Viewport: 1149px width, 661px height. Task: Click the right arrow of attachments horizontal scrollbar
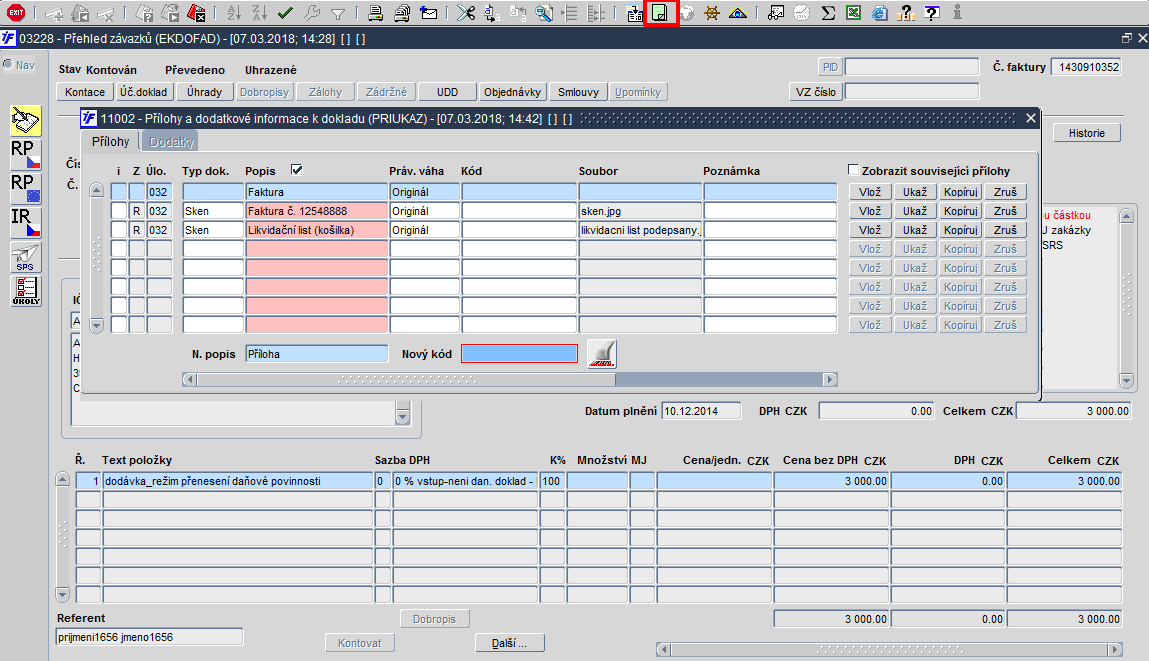point(830,380)
